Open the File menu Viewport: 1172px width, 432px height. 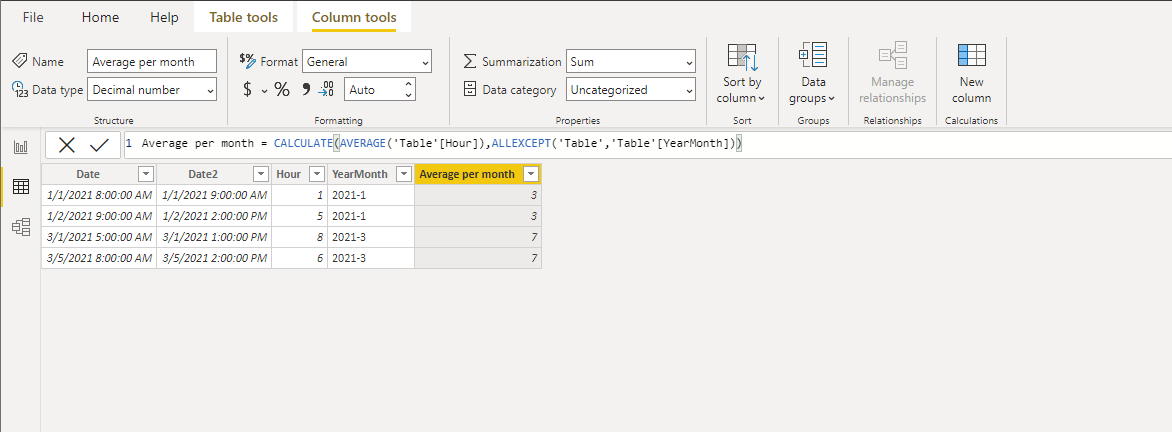point(33,17)
